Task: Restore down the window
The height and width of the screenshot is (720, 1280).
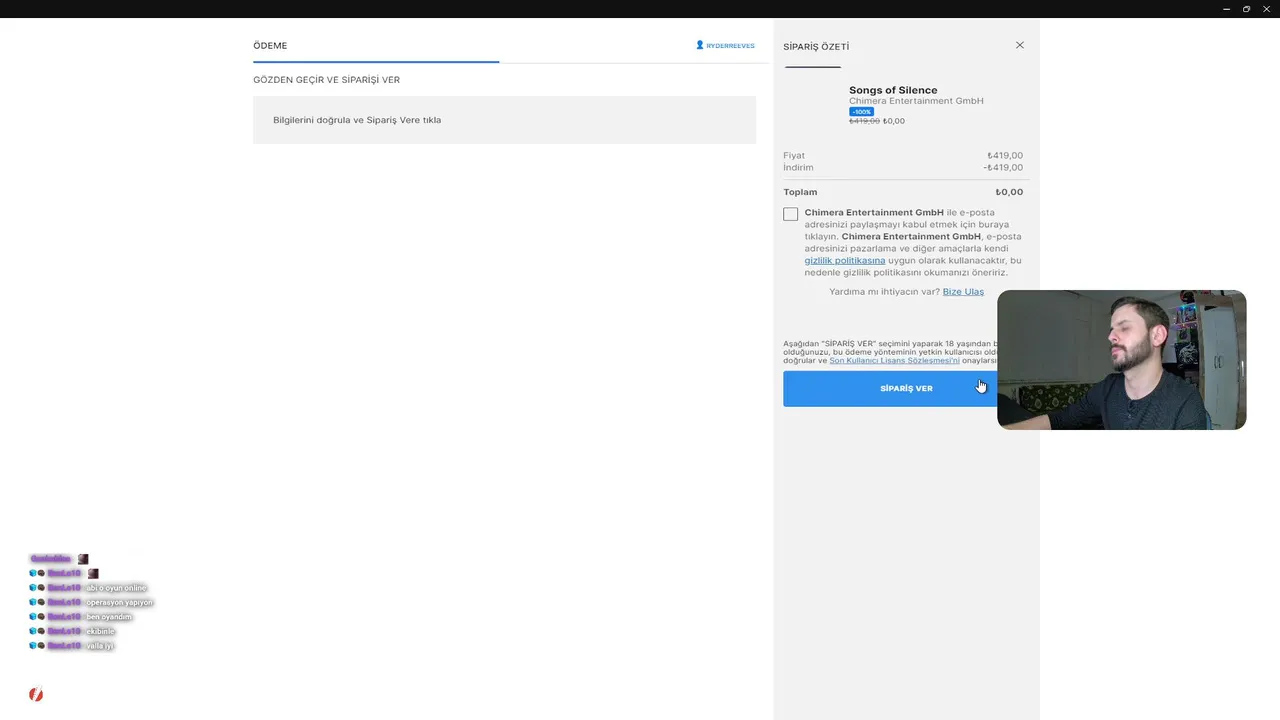Action: tap(1246, 9)
